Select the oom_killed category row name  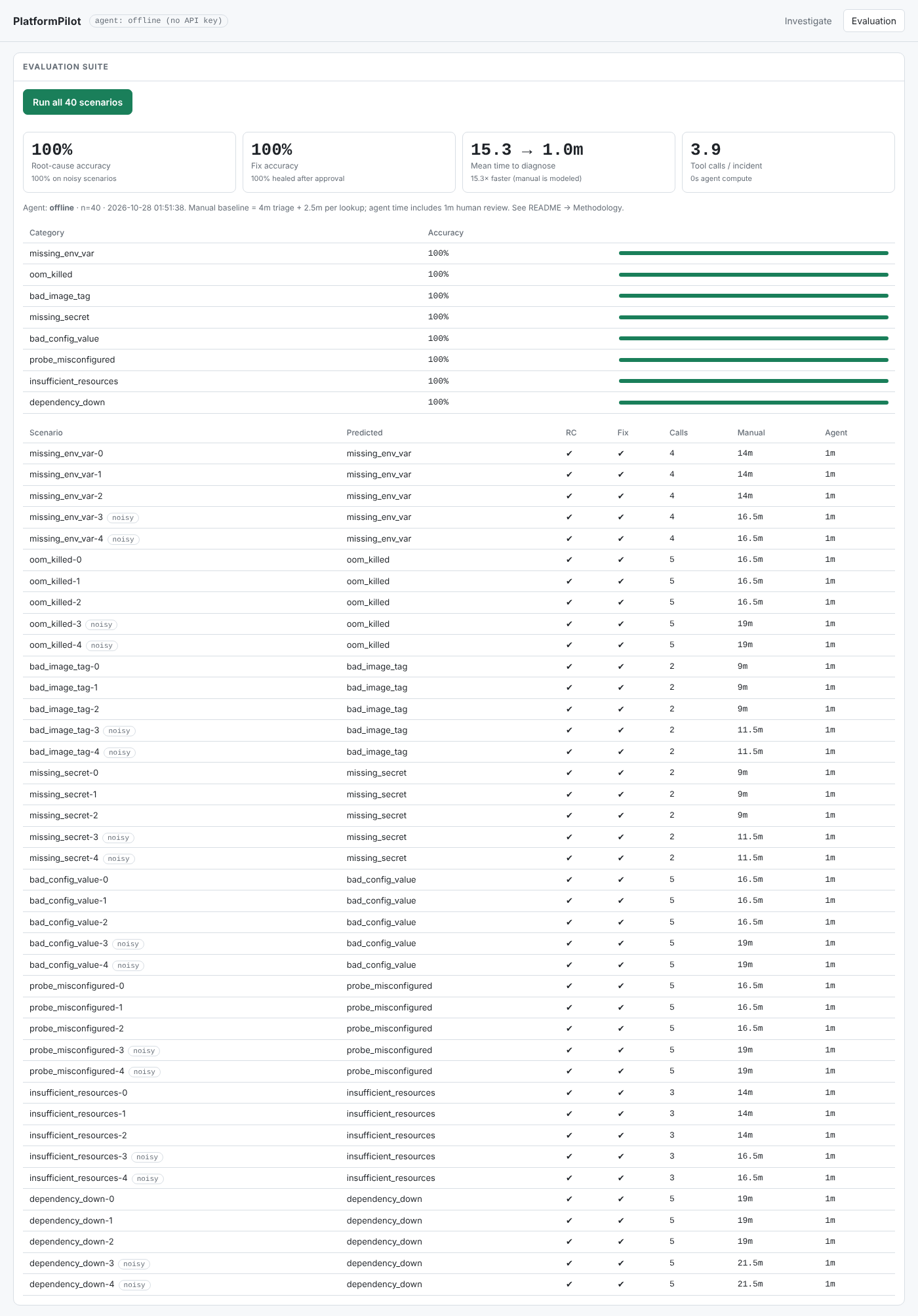tap(51, 275)
